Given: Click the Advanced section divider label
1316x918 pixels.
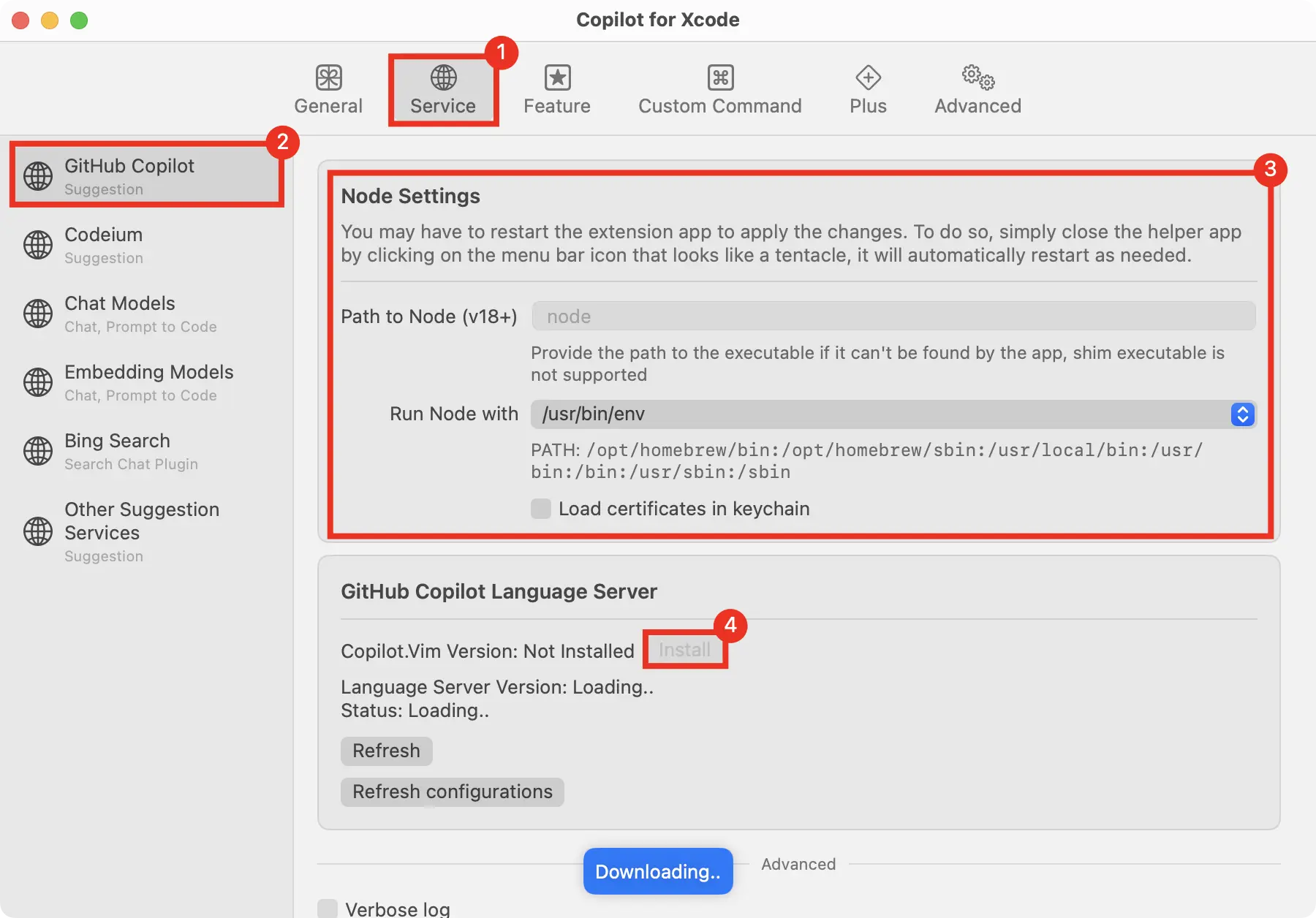Looking at the screenshot, I should tap(798, 864).
